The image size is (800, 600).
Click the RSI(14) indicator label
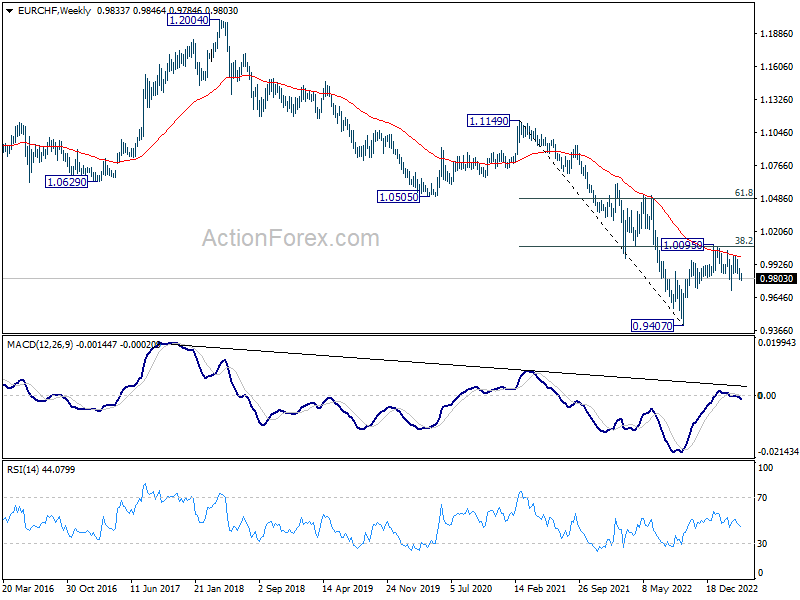click(x=27, y=469)
